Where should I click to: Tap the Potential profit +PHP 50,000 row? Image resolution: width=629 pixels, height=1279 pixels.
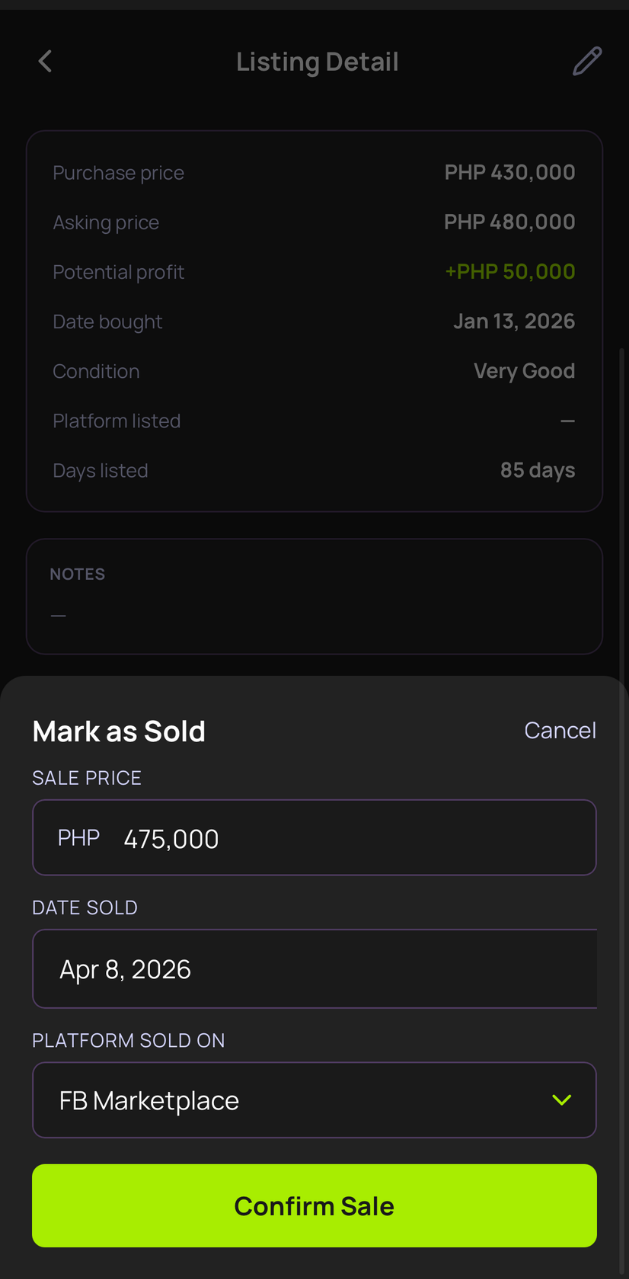tap(314, 271)
